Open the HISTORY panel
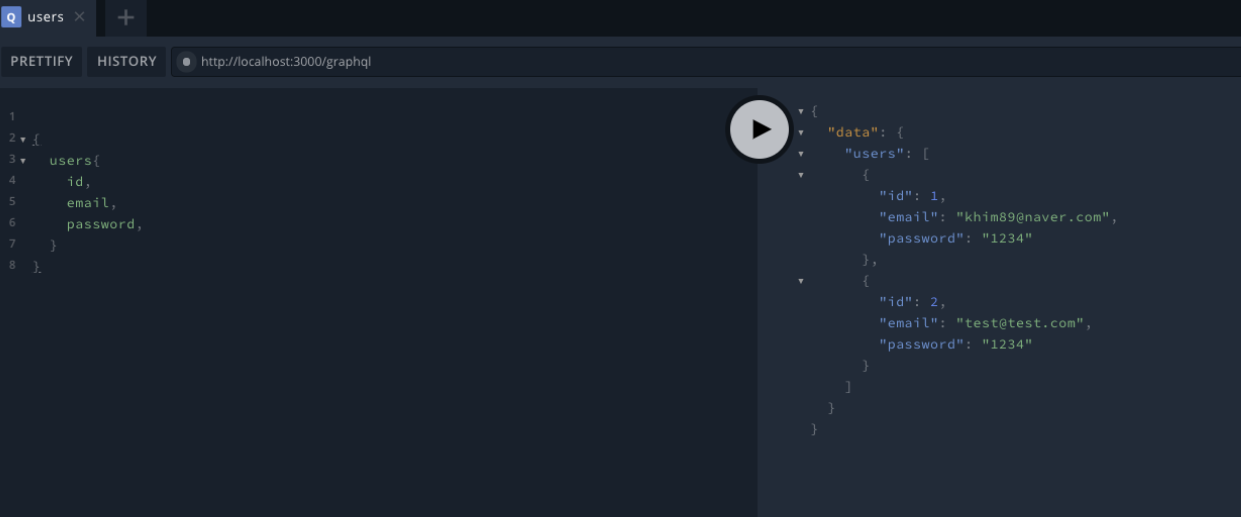 tap(127, 62)
